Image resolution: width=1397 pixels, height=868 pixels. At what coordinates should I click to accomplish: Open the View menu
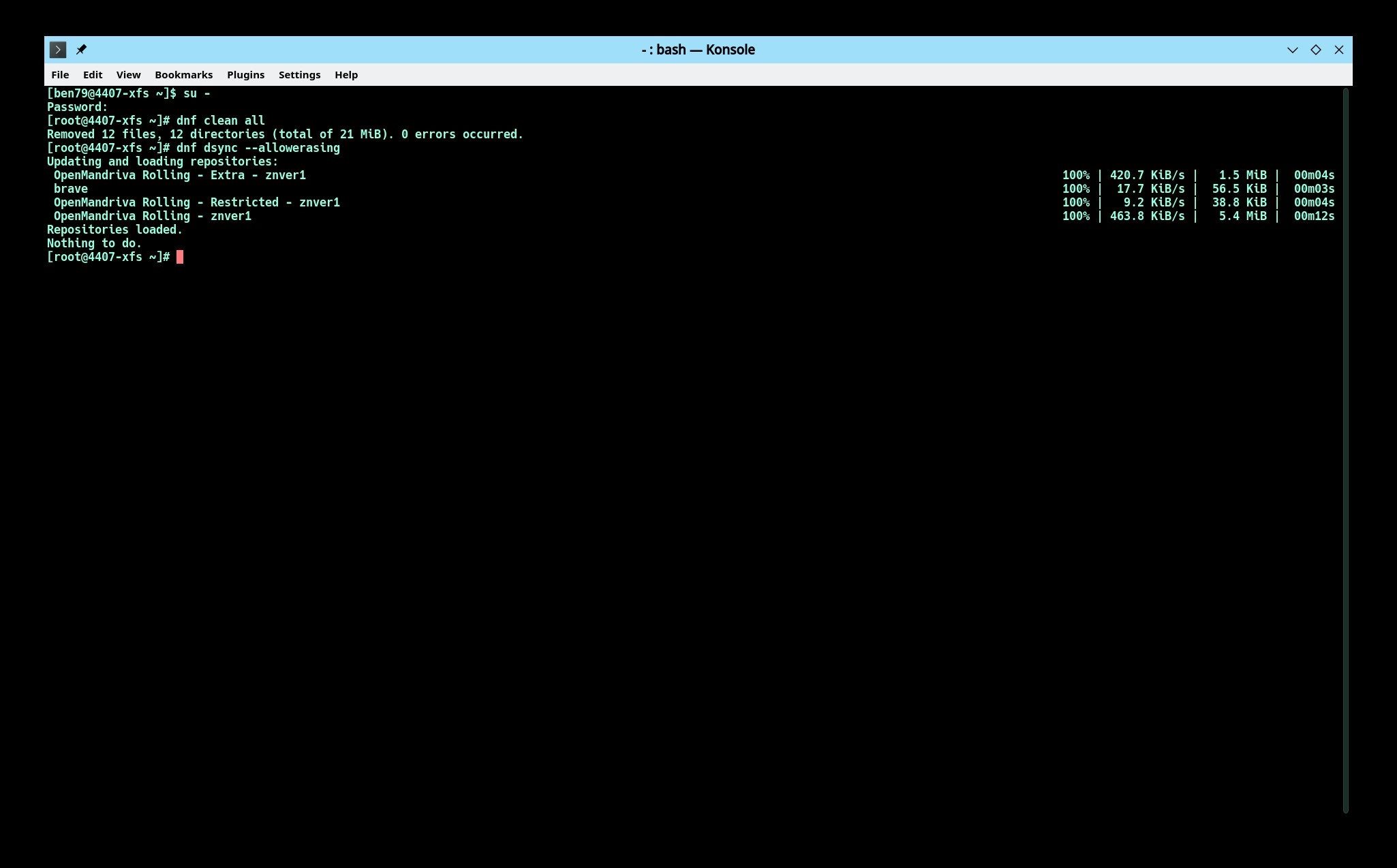128,75
